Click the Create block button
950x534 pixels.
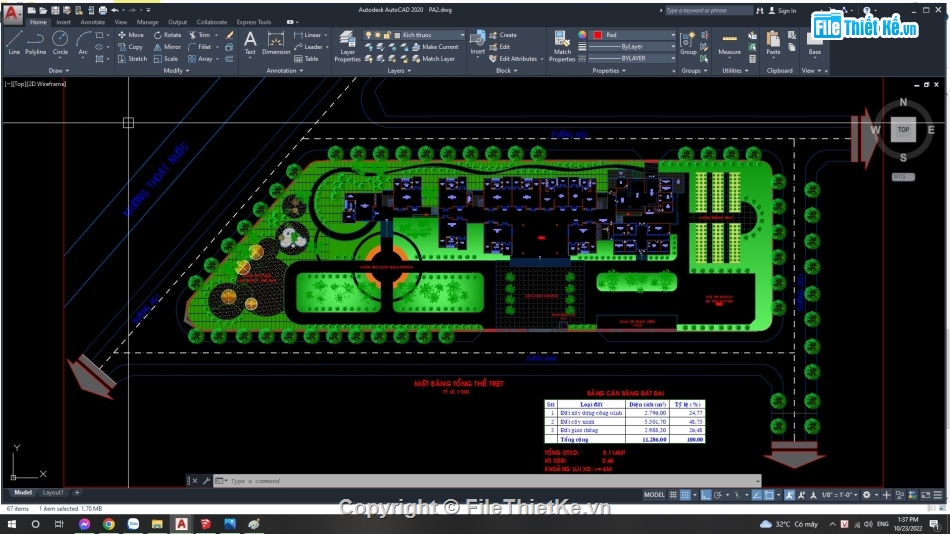click(x=503, y=35)
